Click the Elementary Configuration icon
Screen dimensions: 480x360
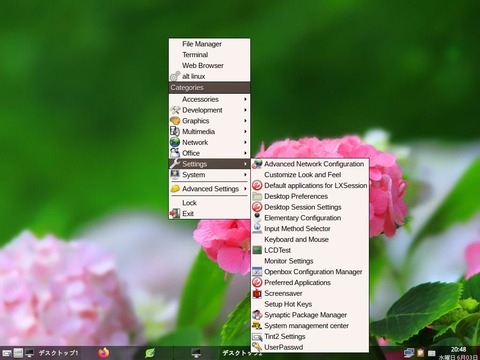click(257, 218)
